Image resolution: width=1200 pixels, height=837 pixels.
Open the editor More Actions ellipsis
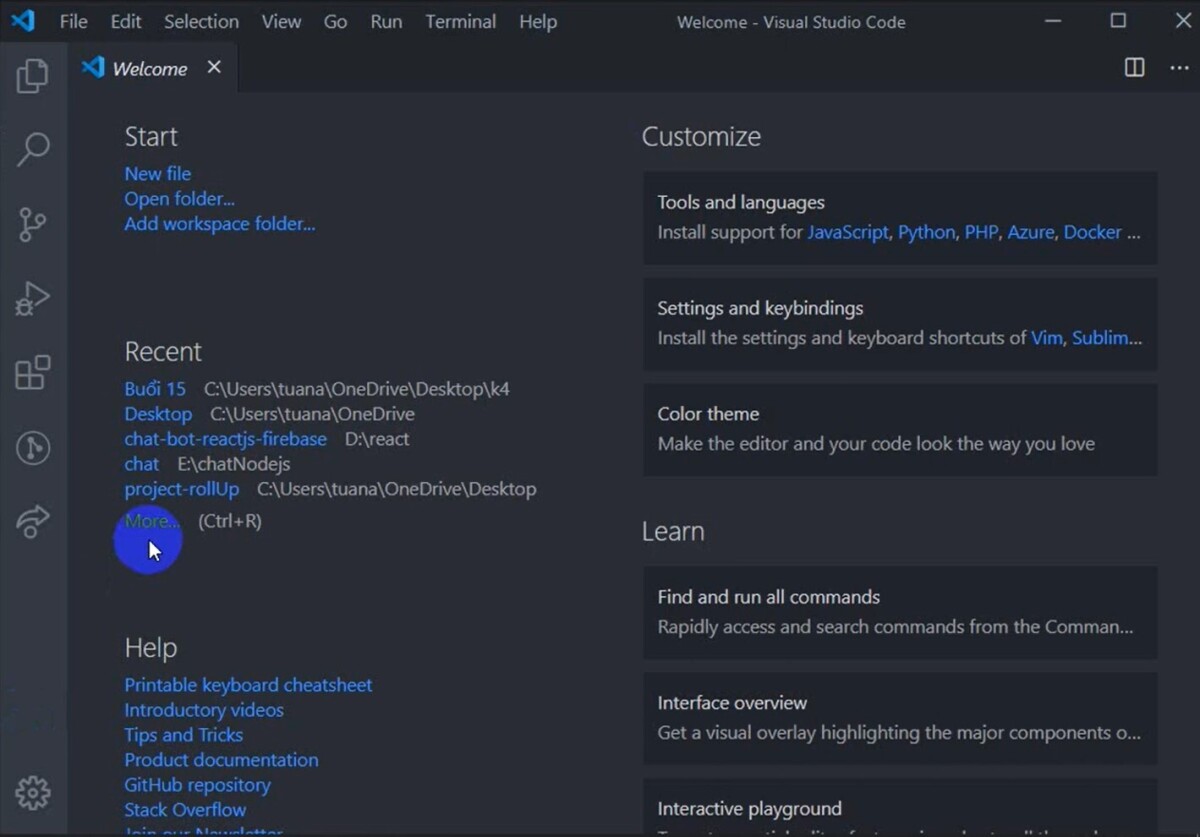pyautogui.click(x=1180, y=68)
